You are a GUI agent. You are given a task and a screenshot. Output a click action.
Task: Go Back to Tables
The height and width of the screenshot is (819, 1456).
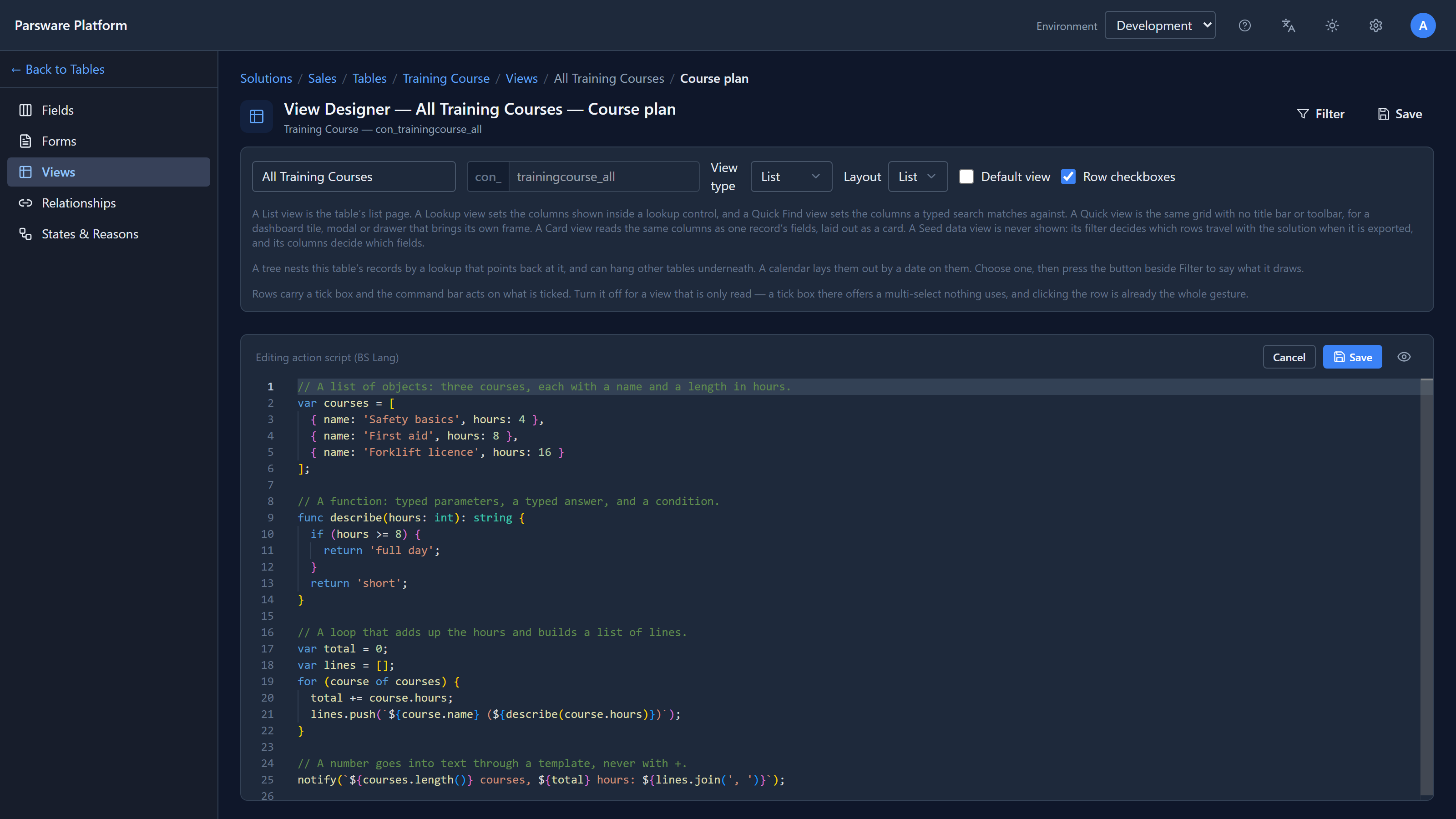(x=58, y=70)
